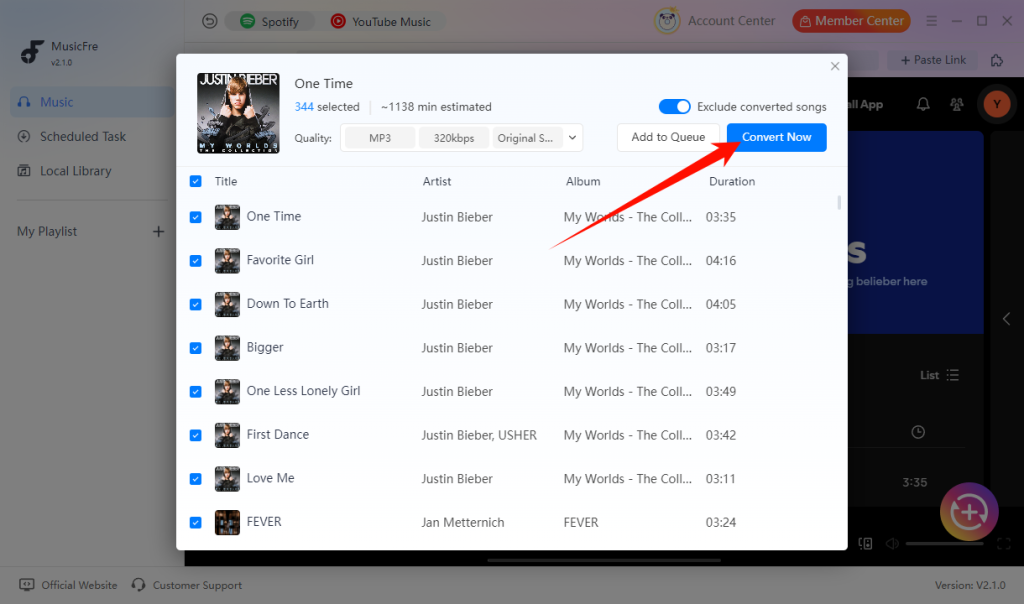Uncheck the Down To Earth checkbox
Image resolution: width=1024 pixels, height=604 pixels.
195,305
